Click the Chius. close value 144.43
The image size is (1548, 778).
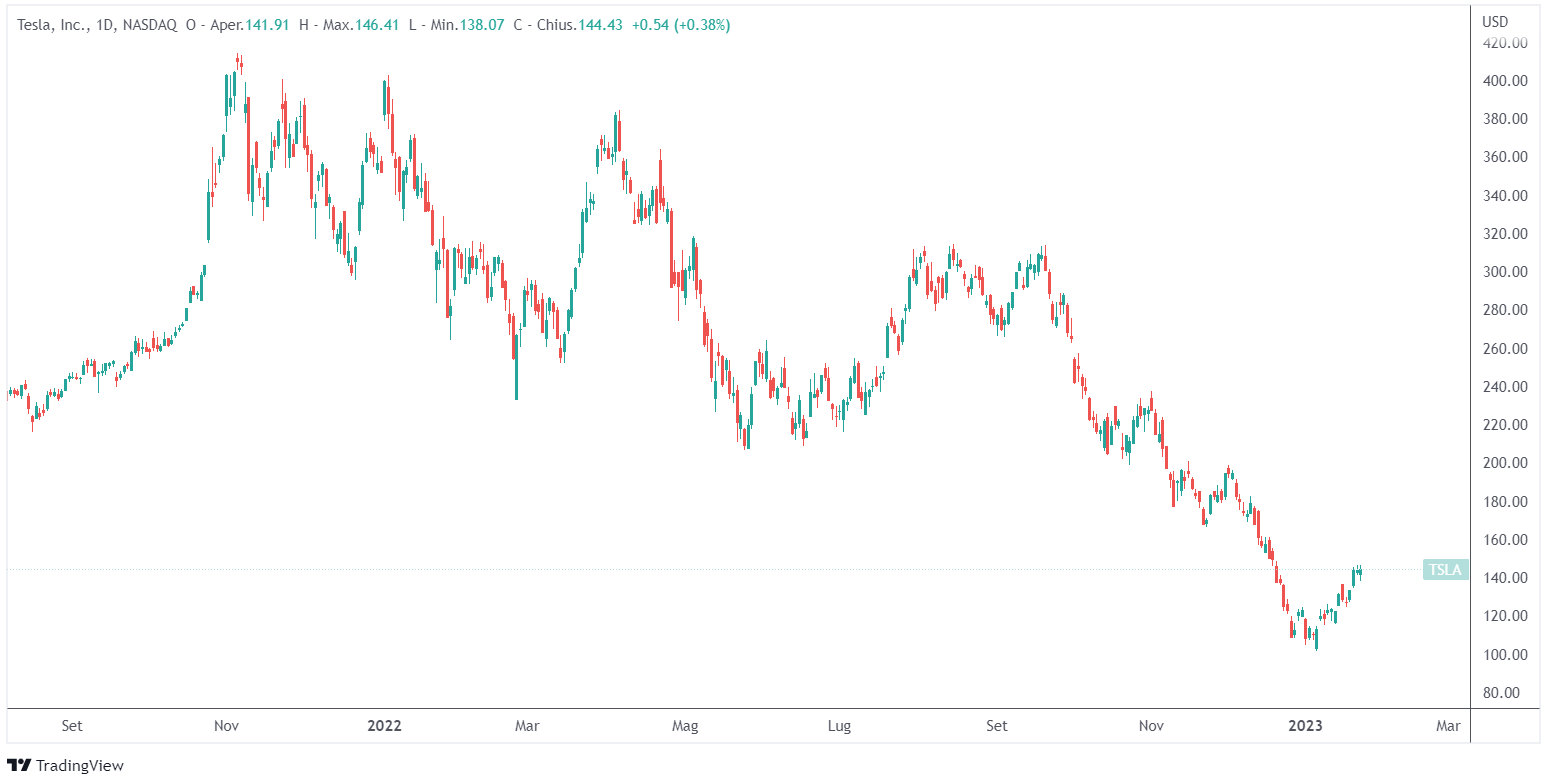pos(600,25)
